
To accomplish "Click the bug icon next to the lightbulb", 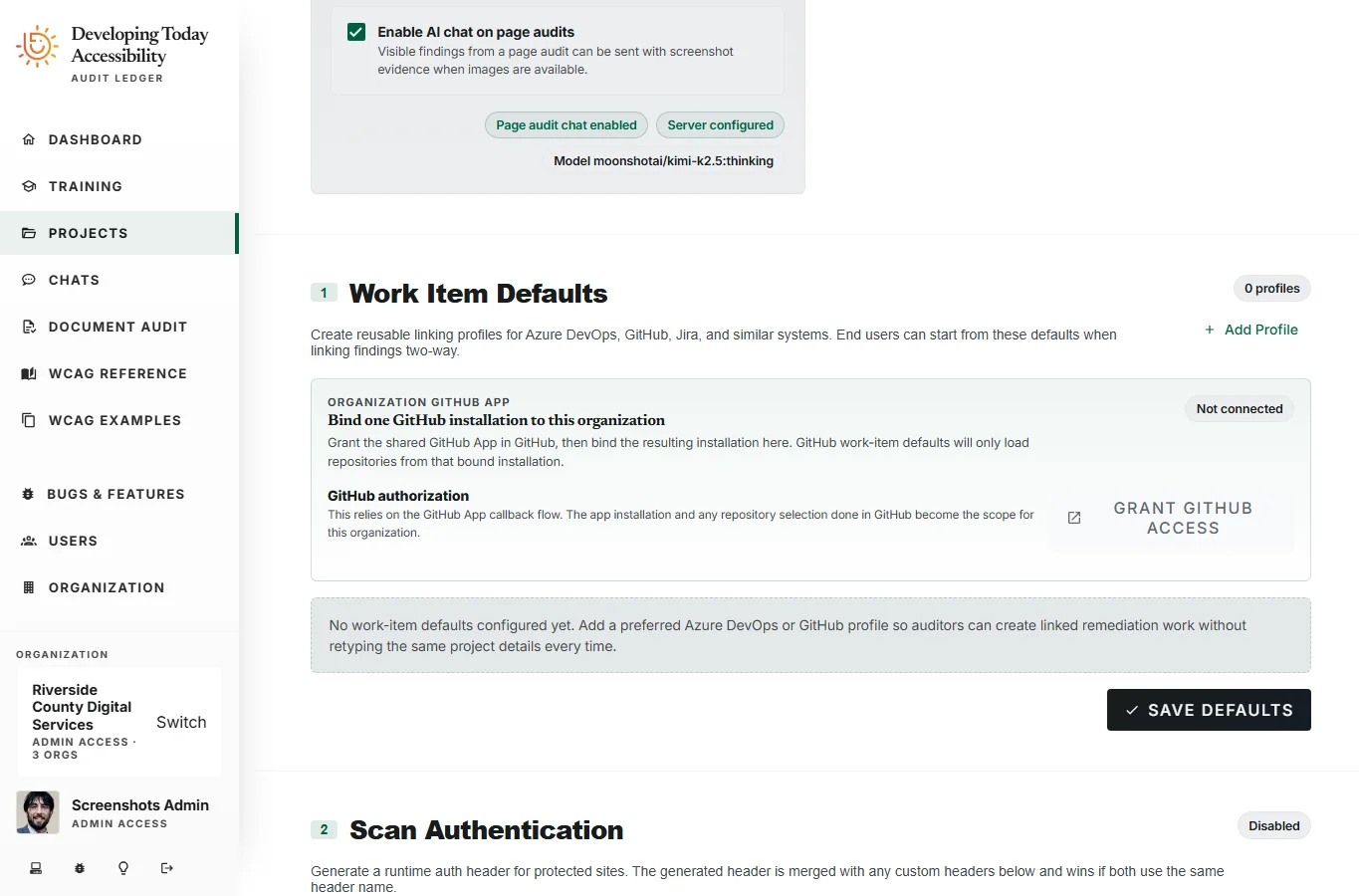I will (80, 868).
